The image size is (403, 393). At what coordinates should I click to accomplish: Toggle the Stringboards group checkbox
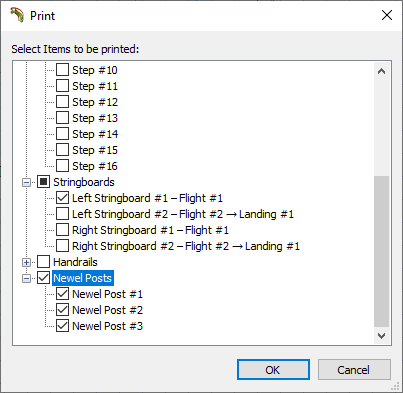pos(43,182)
